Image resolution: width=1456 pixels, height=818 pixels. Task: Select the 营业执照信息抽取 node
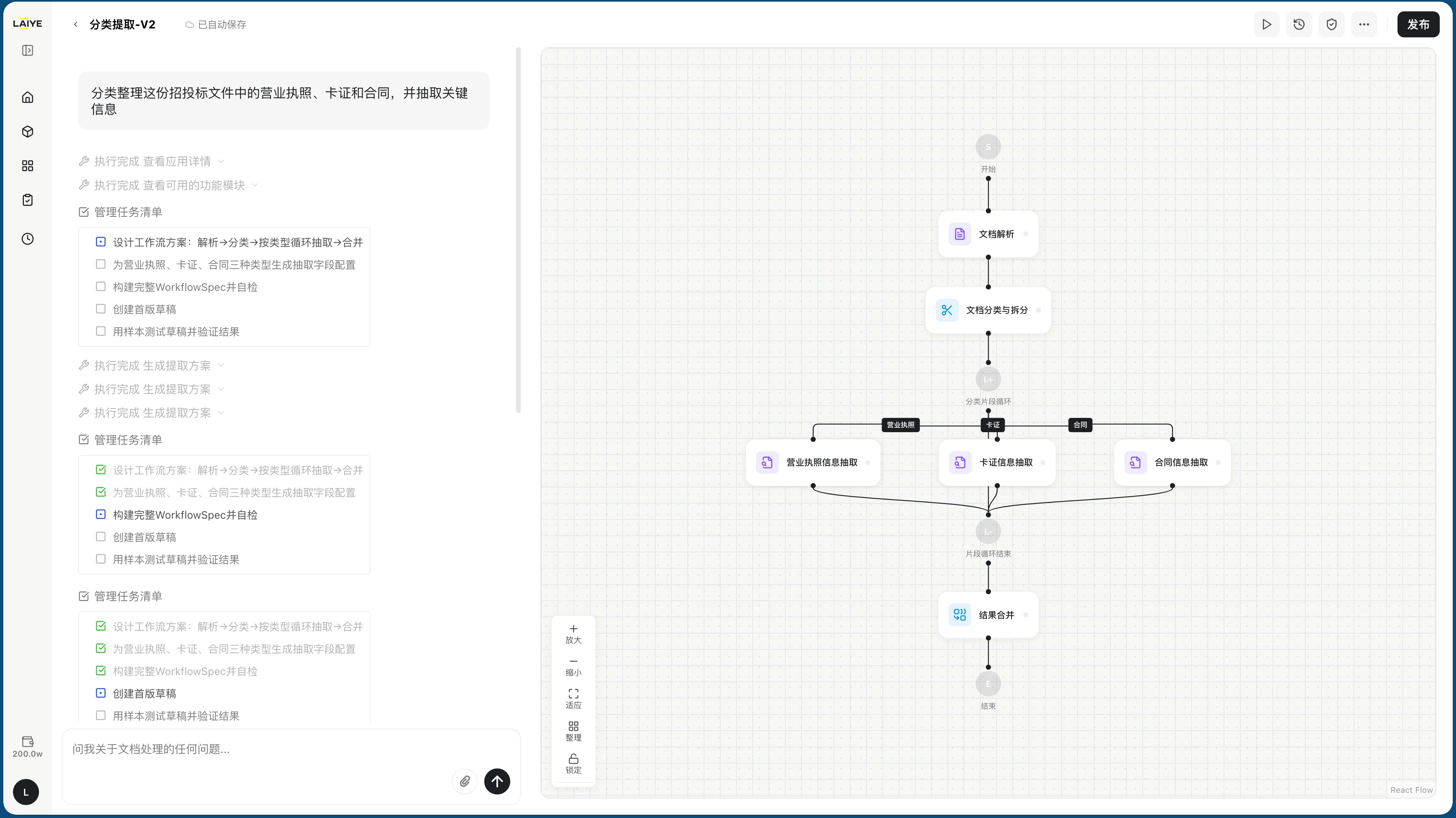pos(813,463)
